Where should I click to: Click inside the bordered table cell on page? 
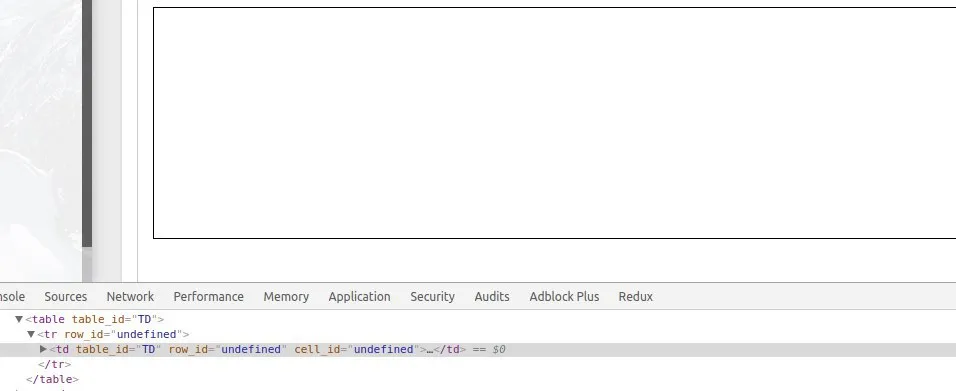coord(554,123)
